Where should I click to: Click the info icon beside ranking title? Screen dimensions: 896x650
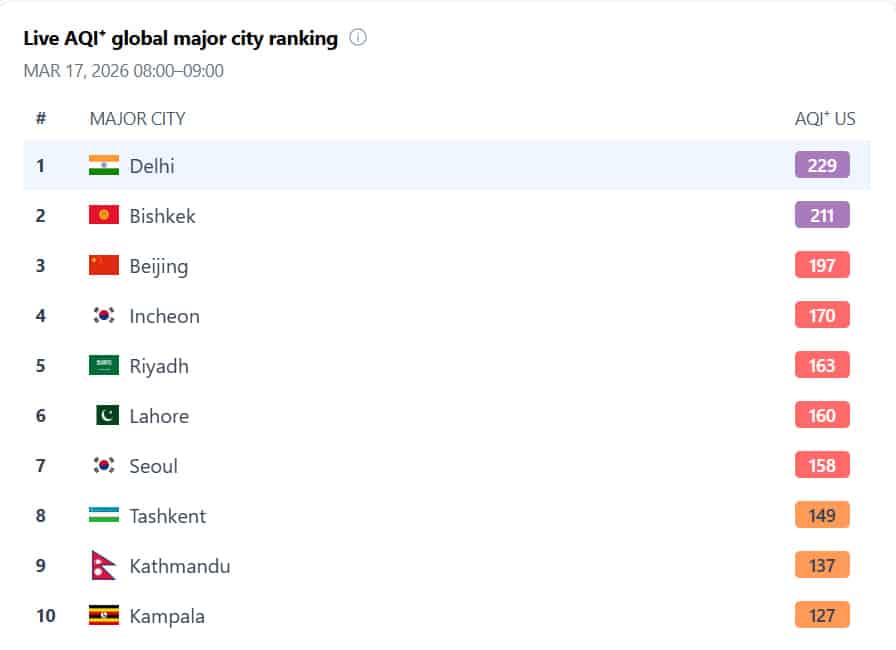click(x=358, y=38)
